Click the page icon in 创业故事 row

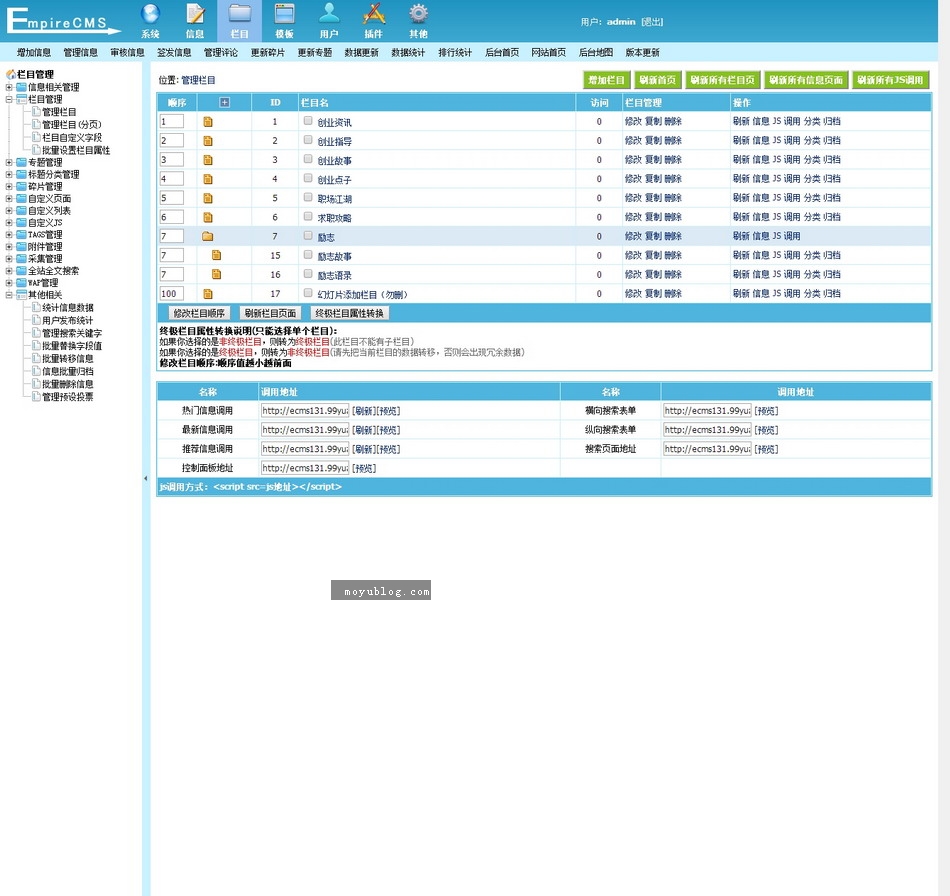coord(208,160)
